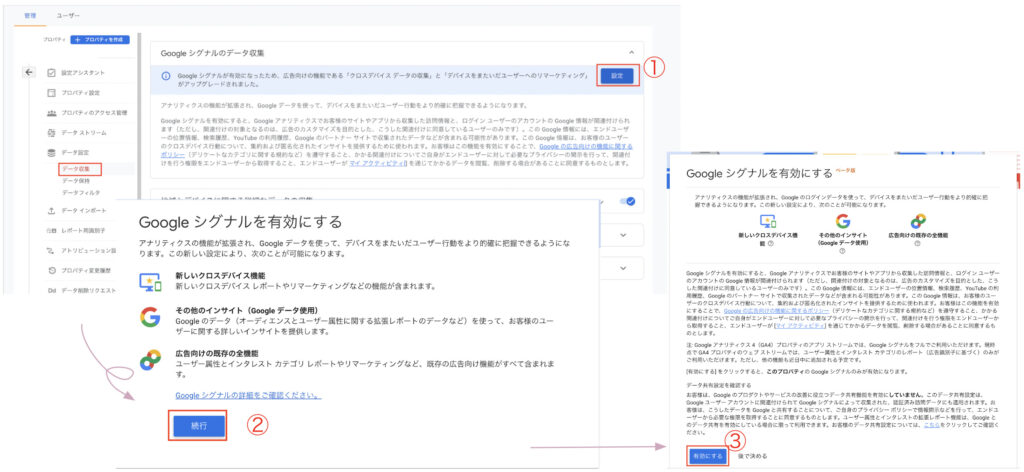Open help icon beside 新しいクロスデバイス機能 in right dialog
1024x472 pixels.
[x=771, y=243]
